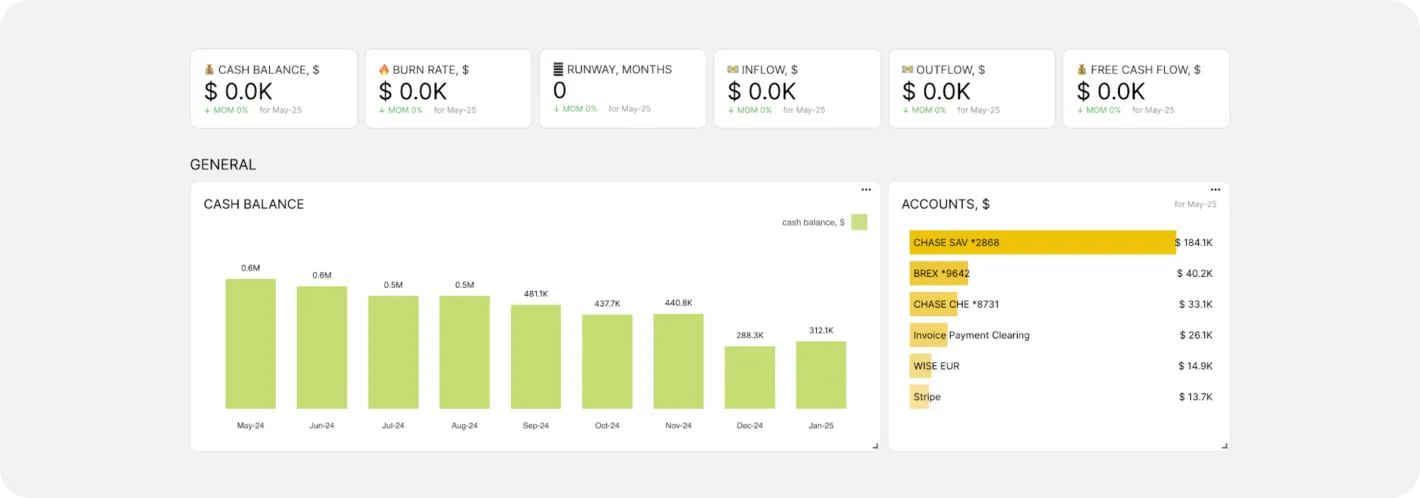Click the Burn Rate fire icon
The height and width of the screenshot is (498, 1420).
(384, 70)
